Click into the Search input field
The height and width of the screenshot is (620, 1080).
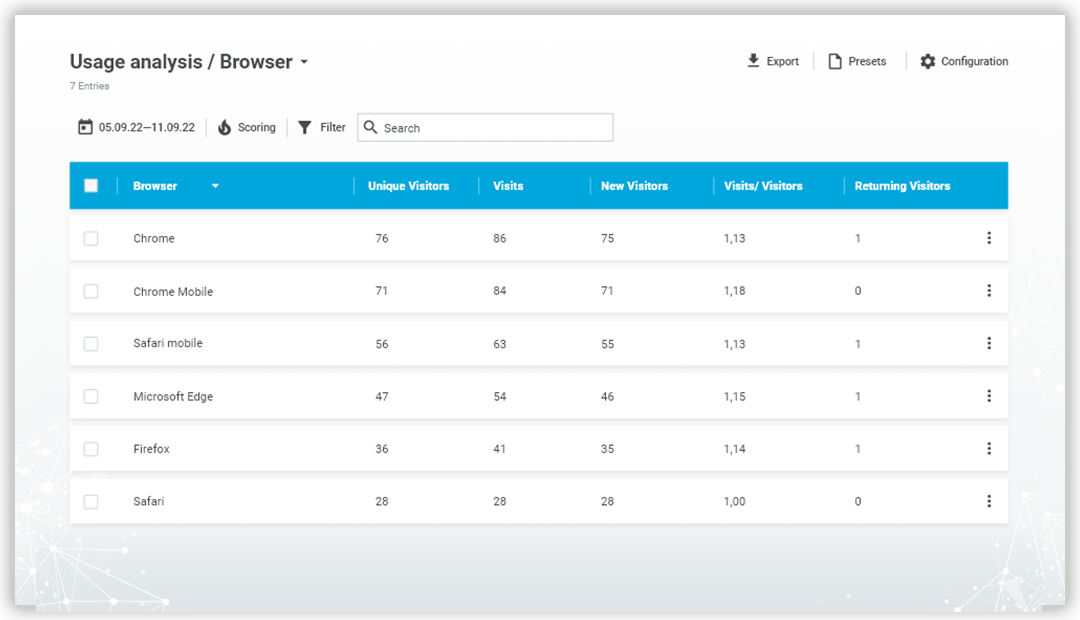click(486, 127)
